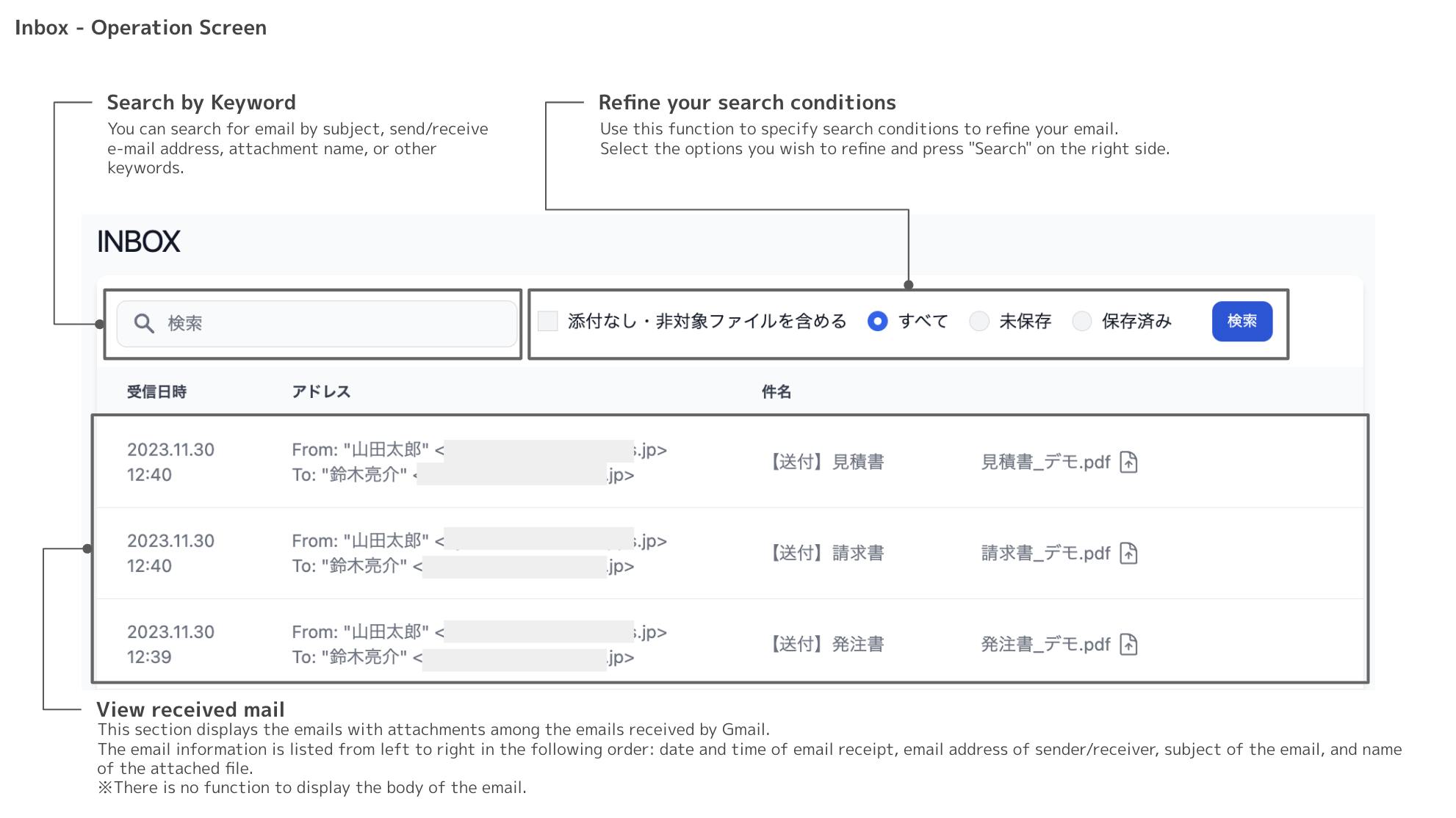Check 添付なし・非対象ファイルを含める checkbox
Screen dimensions: 1456x818
click(x=548, y=321)
